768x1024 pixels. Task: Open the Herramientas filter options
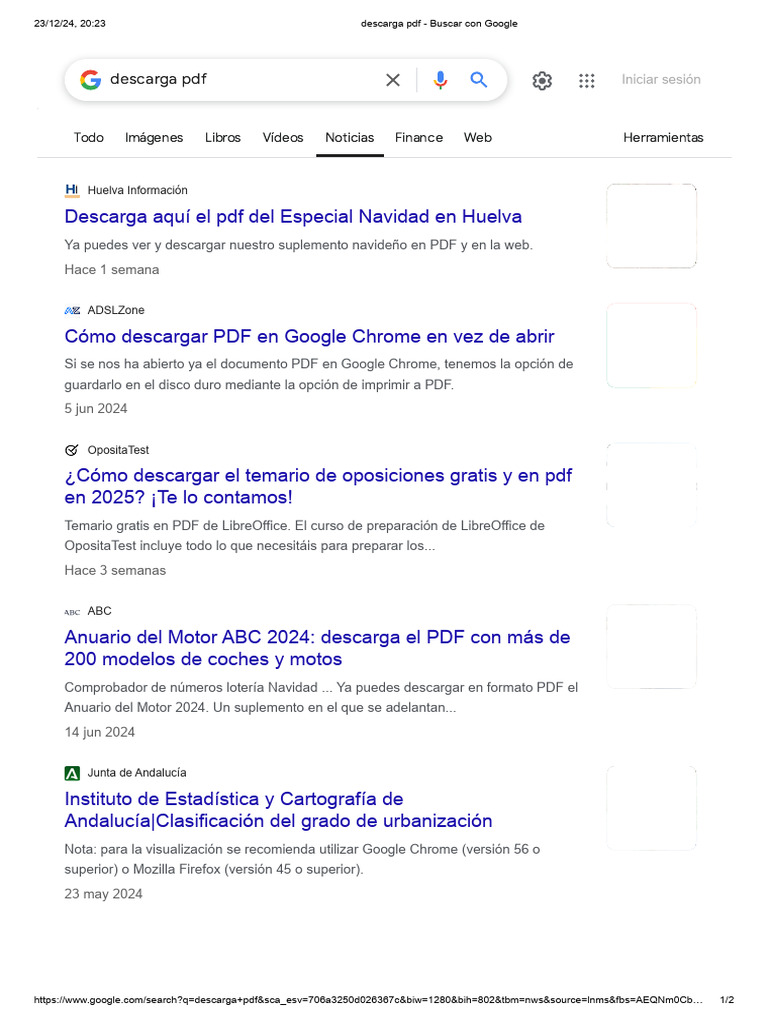[x=663, y=138]
